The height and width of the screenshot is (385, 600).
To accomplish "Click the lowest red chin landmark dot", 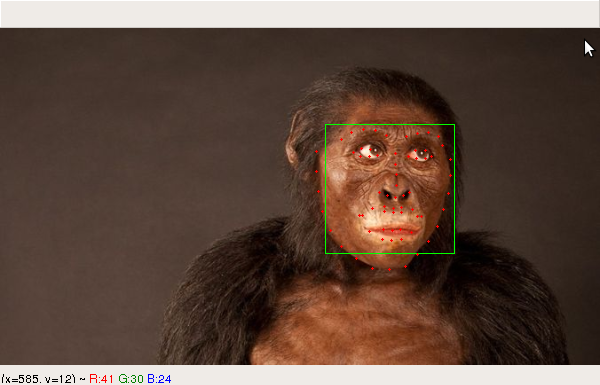I will tap(390, 269).
